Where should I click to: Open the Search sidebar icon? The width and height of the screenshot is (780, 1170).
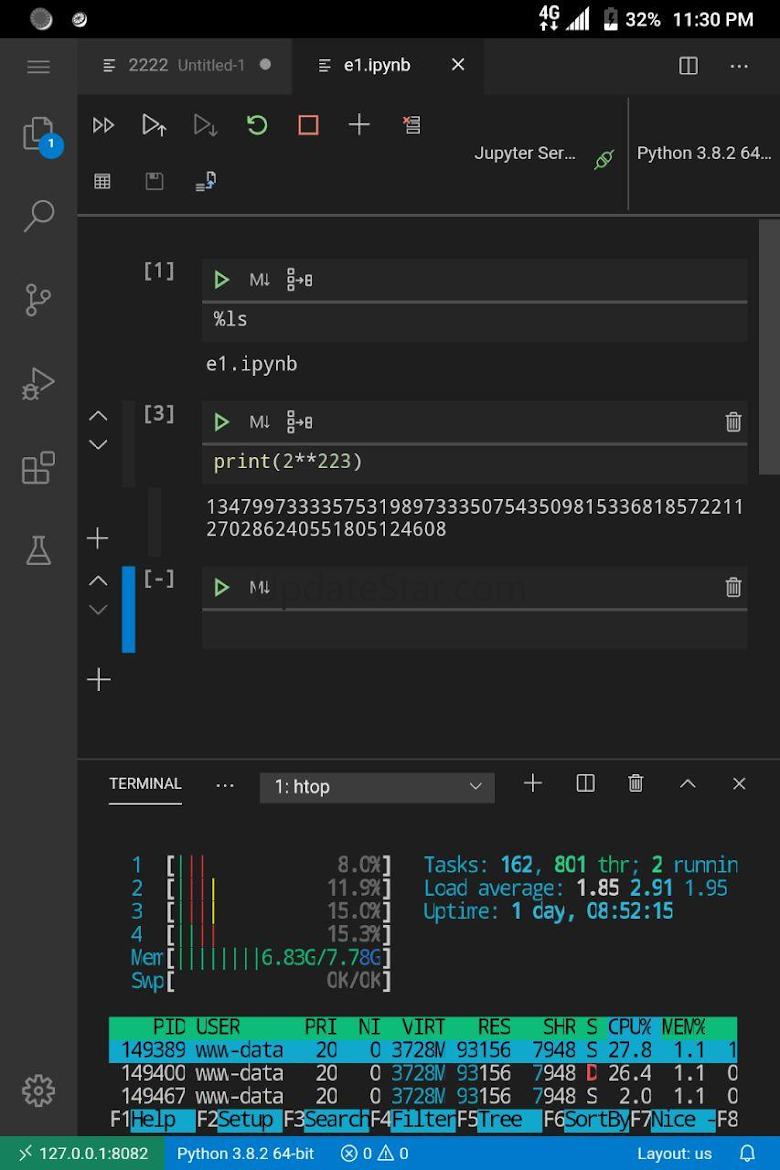click(x=39, y=216)
